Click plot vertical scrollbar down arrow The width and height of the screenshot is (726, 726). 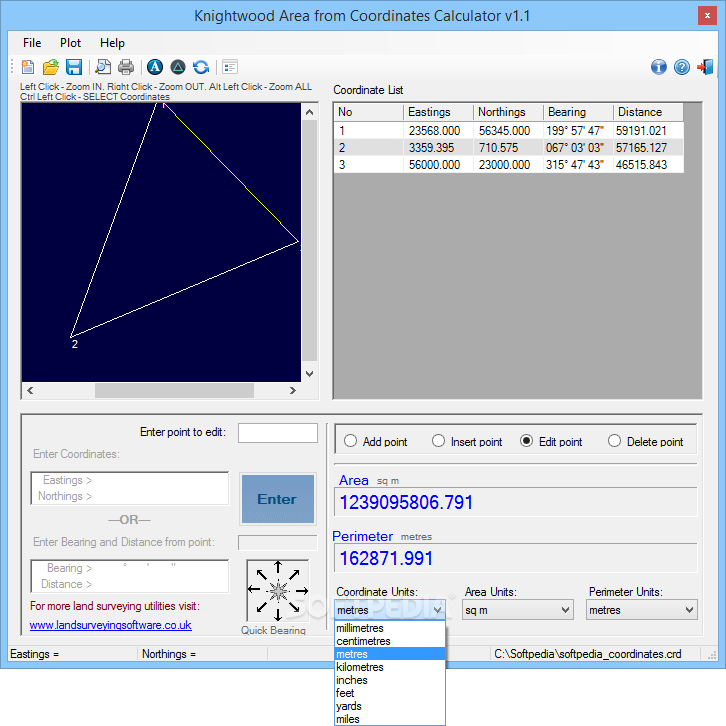[309, 374]
